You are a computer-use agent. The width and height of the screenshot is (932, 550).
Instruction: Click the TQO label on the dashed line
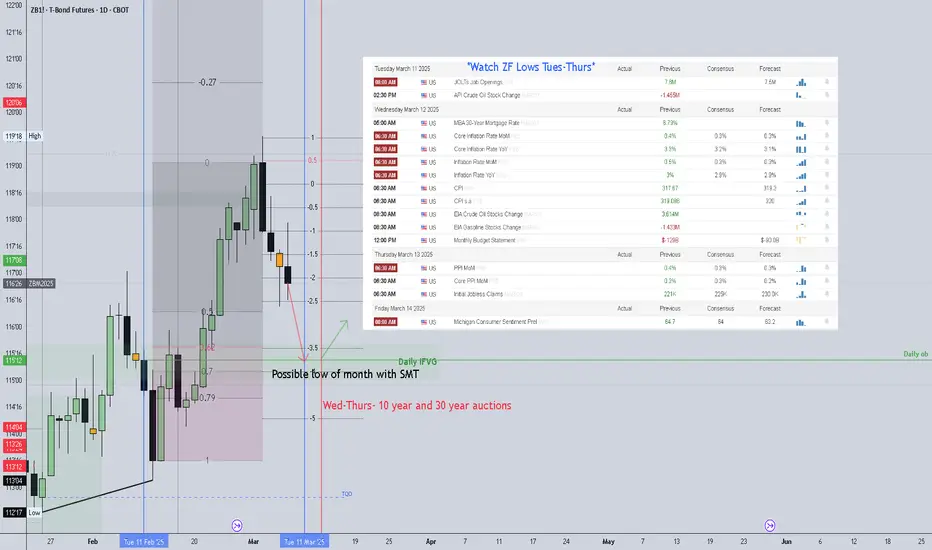pos(347,494)
